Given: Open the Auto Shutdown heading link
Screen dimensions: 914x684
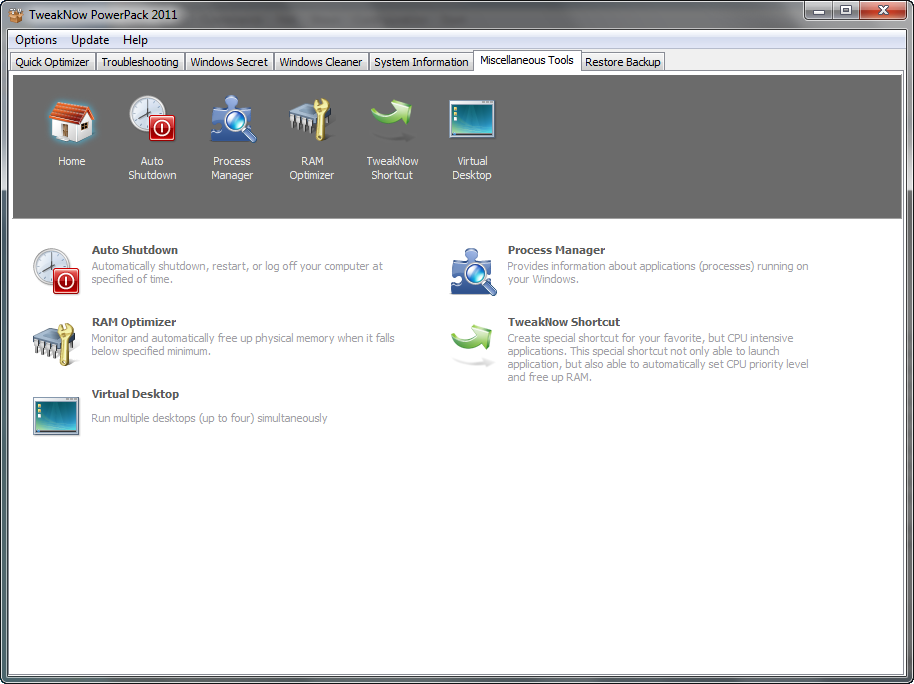Looking at the screenshot, I should point(135,250).
